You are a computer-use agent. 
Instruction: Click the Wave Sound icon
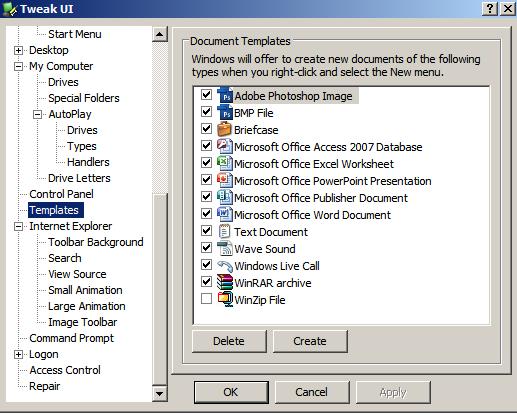225,249
